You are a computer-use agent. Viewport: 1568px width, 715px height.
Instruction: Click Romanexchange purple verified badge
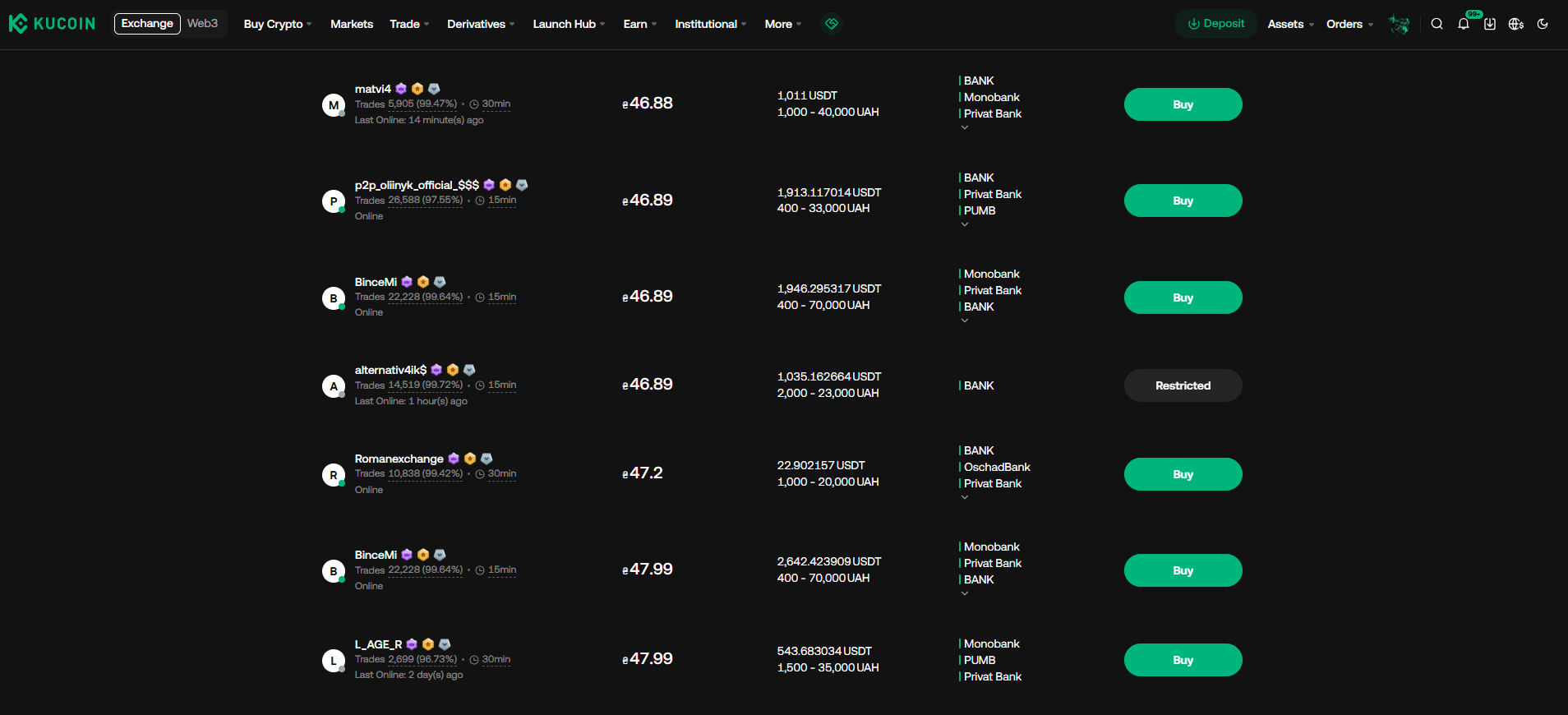[x=454, y=459]
